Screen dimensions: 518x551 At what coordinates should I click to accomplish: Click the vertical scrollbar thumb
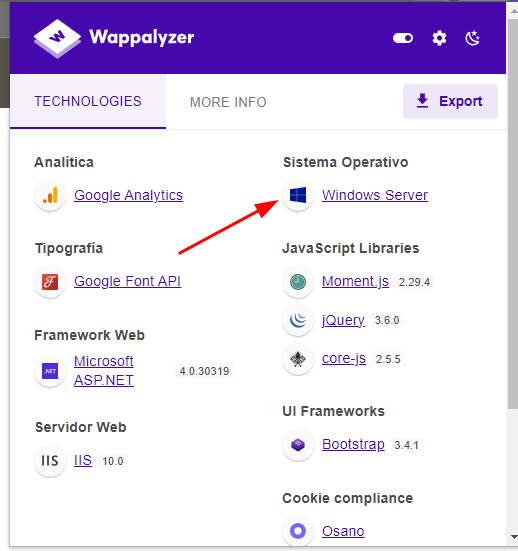point(513,214)
